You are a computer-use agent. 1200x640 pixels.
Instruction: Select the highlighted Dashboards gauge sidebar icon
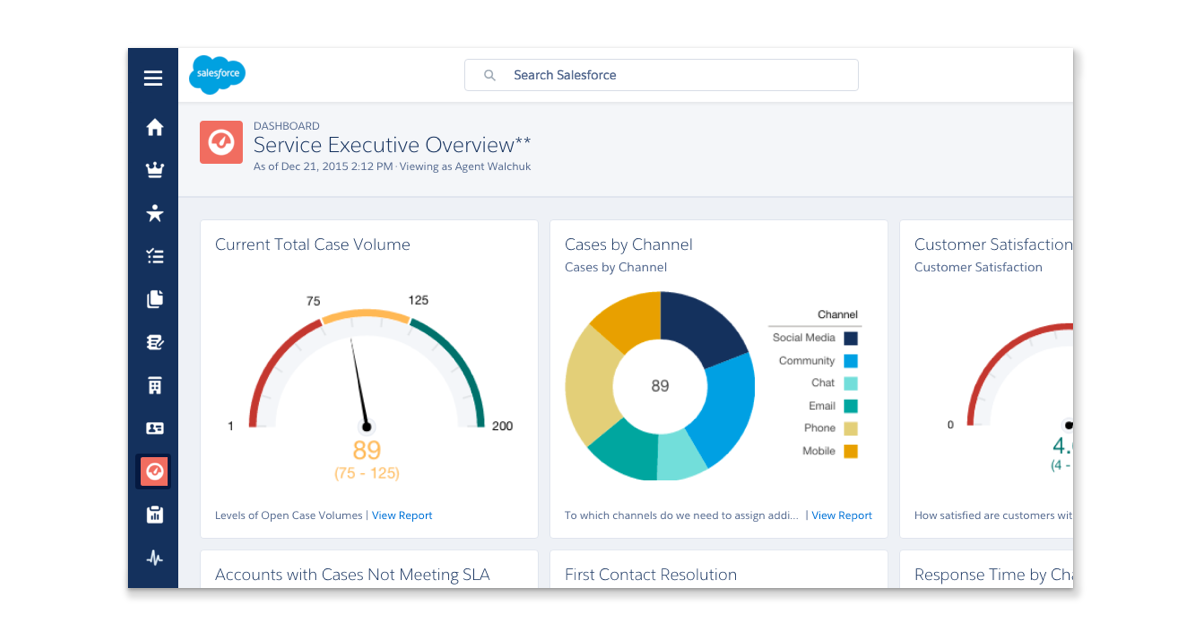pyautogui.click(x=154, y=471)
